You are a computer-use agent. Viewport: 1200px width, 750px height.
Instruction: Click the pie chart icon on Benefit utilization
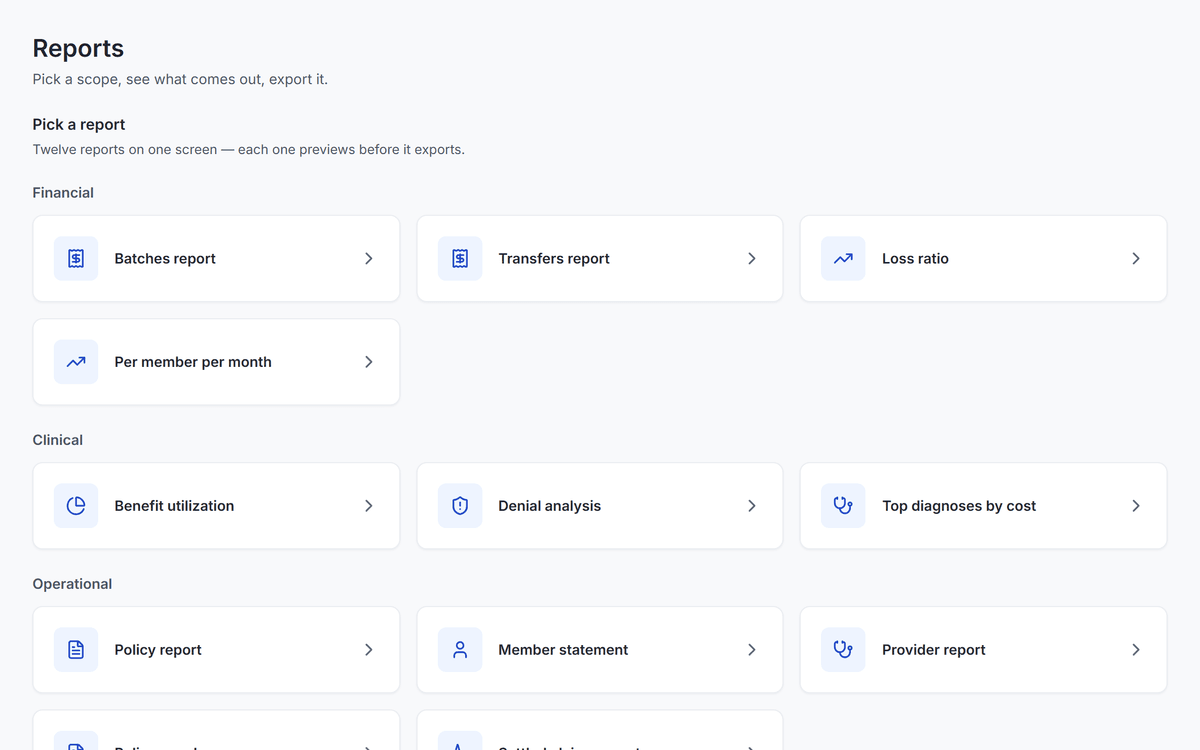click(x=76, y=506)
